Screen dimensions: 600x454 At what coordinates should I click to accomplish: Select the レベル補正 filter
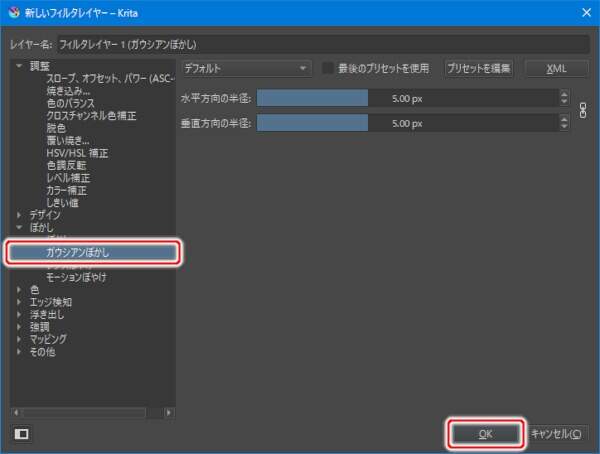click(x=68, y=178)
